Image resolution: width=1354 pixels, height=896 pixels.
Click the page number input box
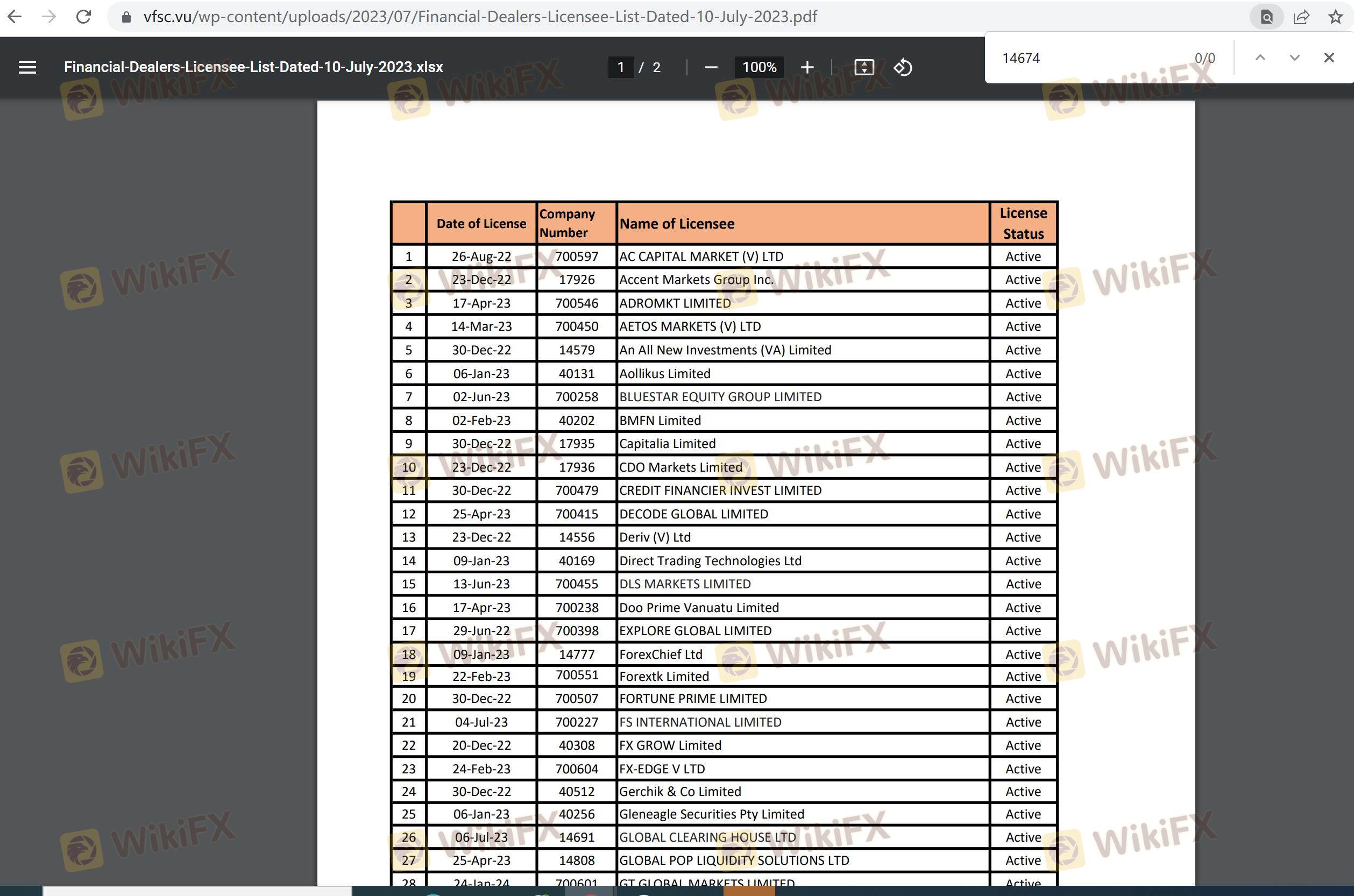621,67
